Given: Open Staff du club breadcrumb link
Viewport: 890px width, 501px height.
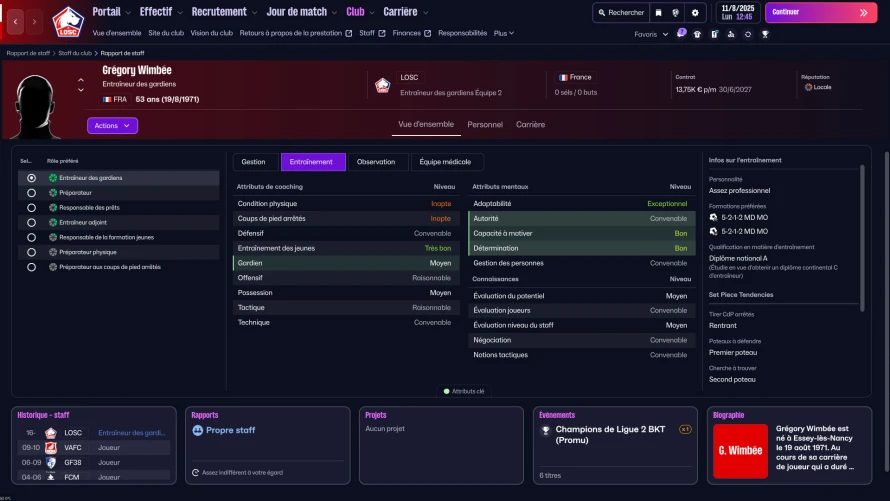Looking at the screenshot, I should point(75,53).
